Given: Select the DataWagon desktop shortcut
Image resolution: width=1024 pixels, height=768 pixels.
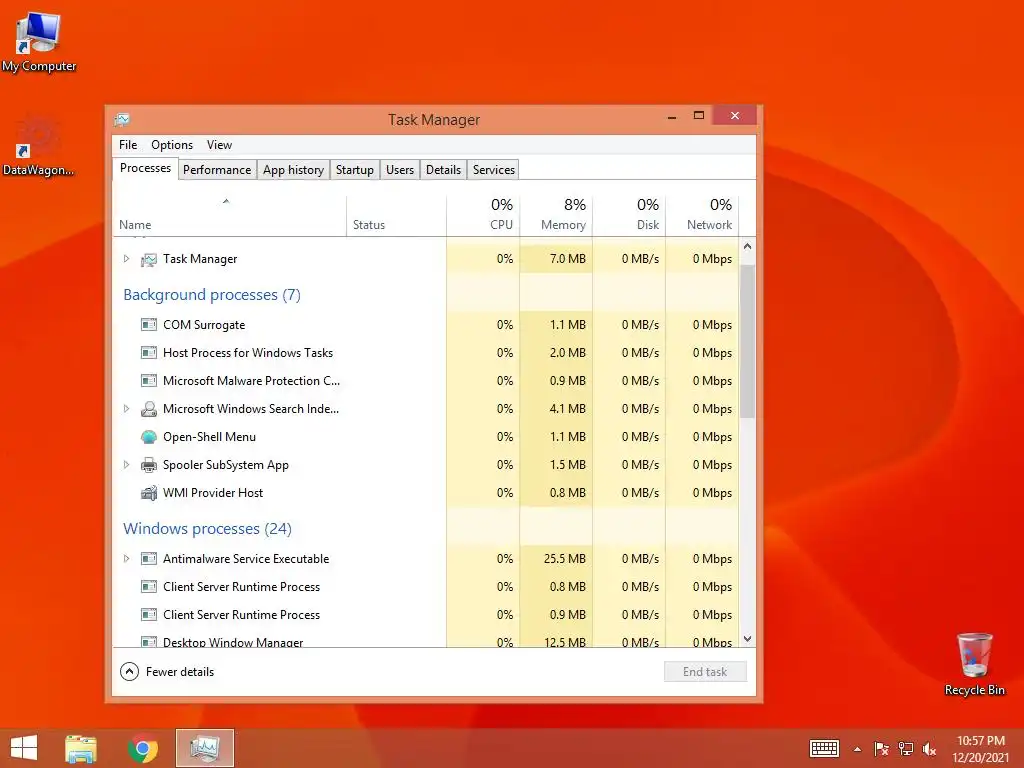Looking at the screenshot, I should click(x=39, y=147).
